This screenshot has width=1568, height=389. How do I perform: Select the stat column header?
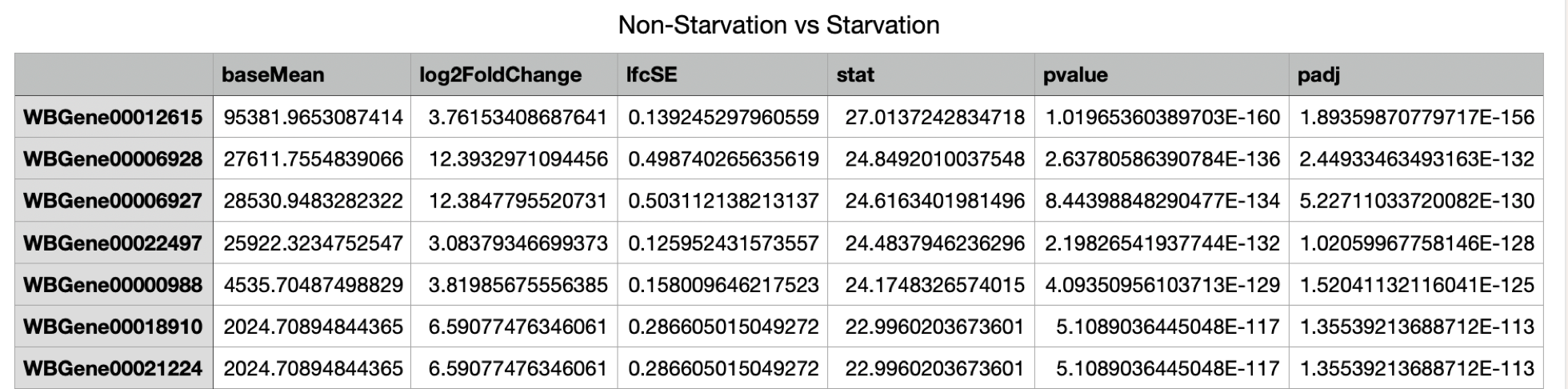pyautogui.click(x=855, y=75)
